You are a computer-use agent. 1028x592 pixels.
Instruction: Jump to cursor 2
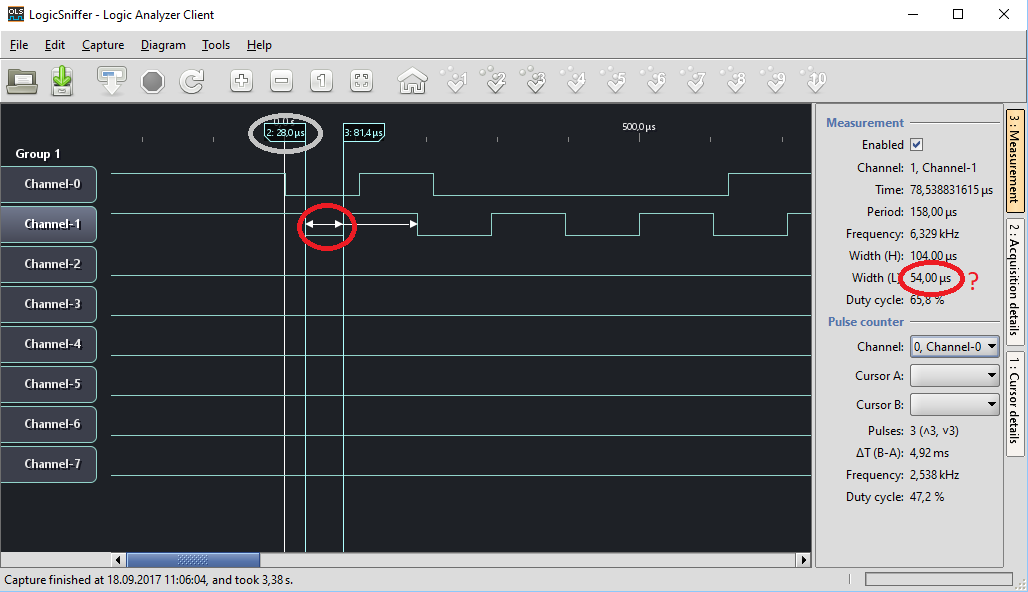[x=495, y=80]
